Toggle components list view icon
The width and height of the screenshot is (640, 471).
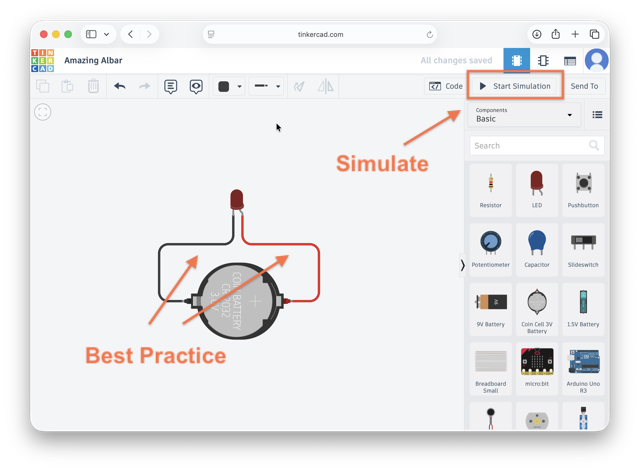point(597,115)
